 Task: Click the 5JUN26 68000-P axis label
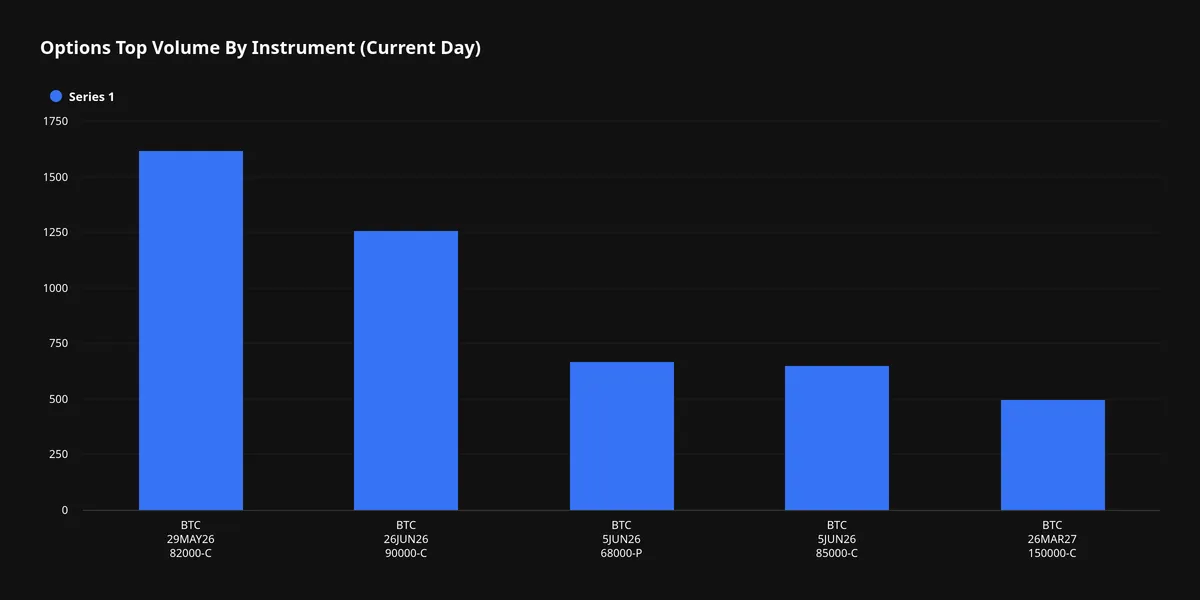[622, 539]
